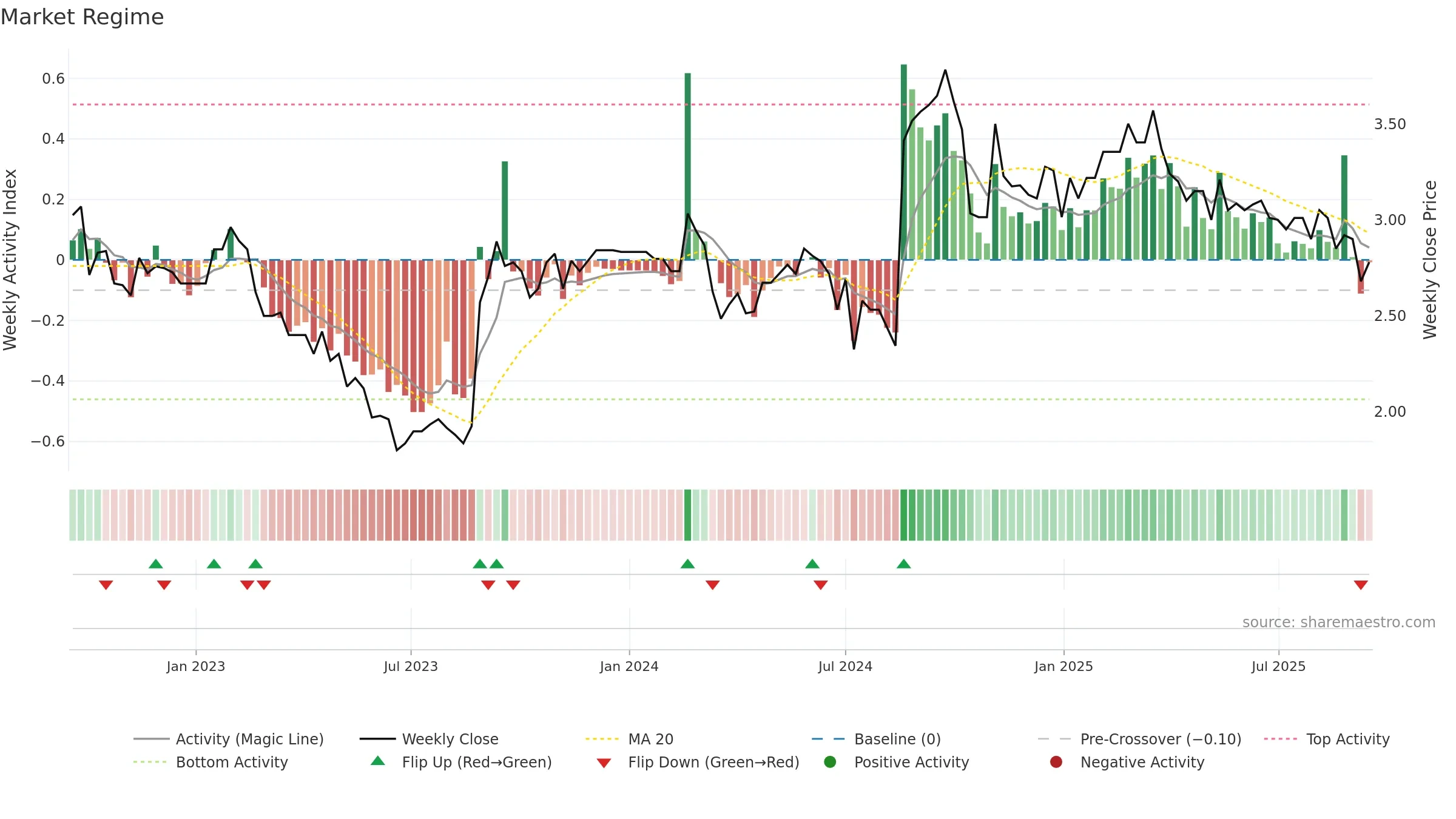This screenshot has height=819, width=1456.
Task: Click the green Flip Up triangle legend icon
Action: [x=378, y=761]
